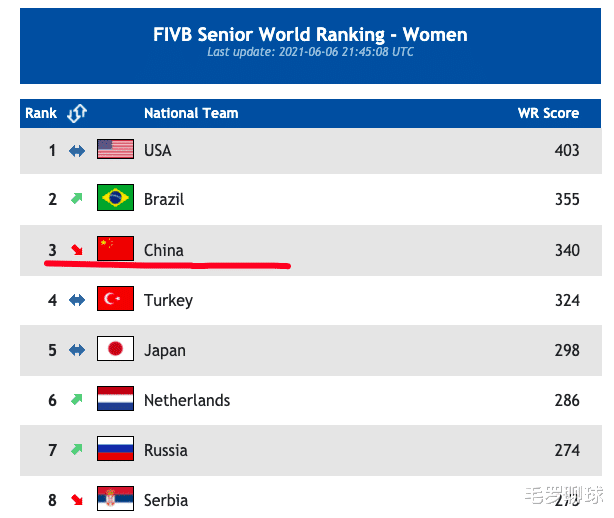
Task: Sort by the Rank column header
Action: tap(41, 113)
